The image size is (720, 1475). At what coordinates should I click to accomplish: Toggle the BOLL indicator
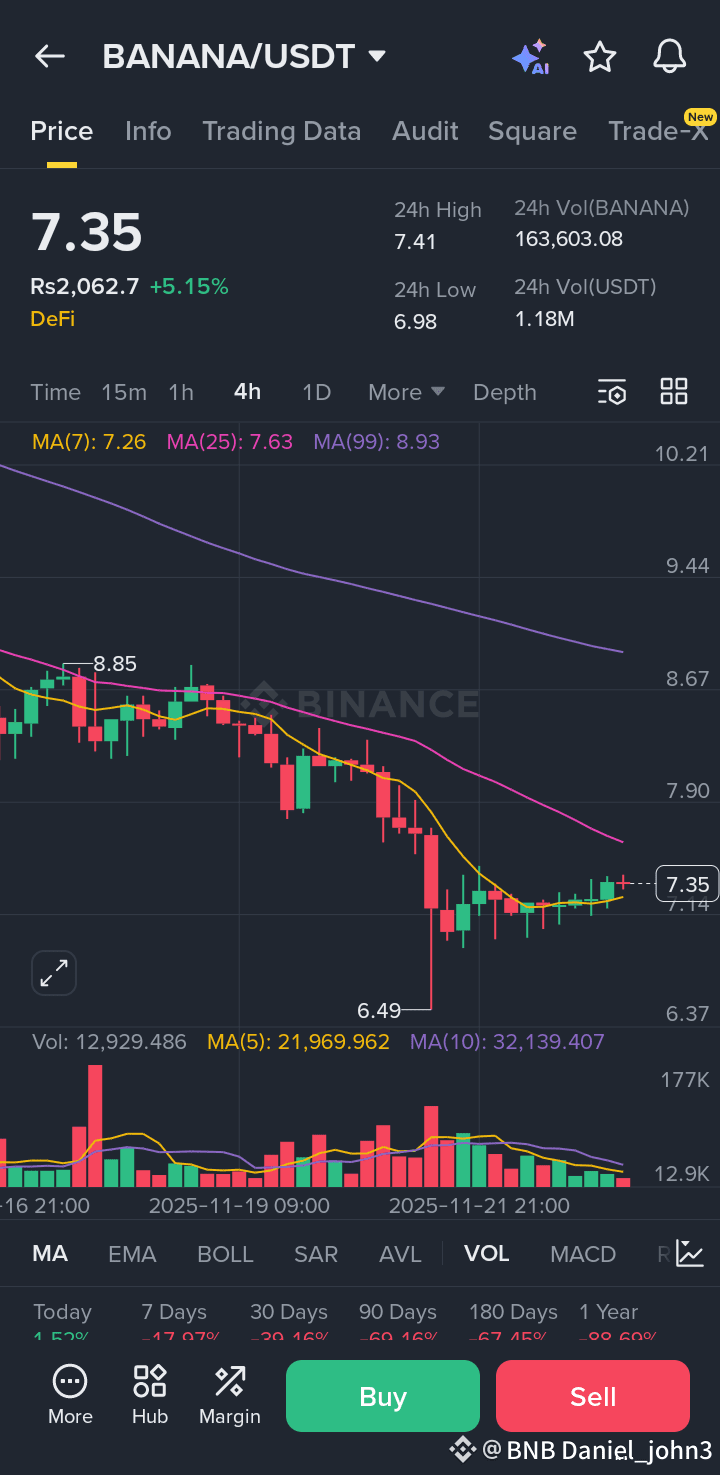pyautogui.click(x=225, y=1254)
